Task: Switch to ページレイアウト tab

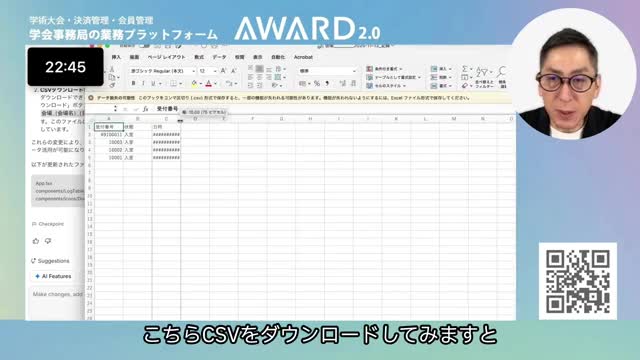Action: [x=167, y=57]
